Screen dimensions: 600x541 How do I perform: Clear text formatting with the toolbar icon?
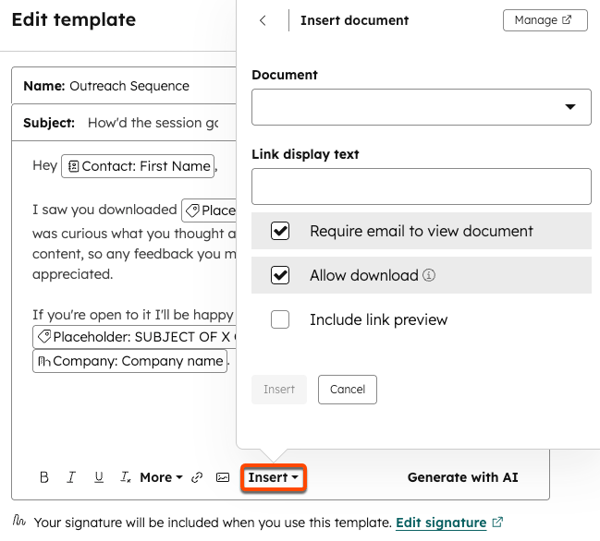[x=125, y=478]
